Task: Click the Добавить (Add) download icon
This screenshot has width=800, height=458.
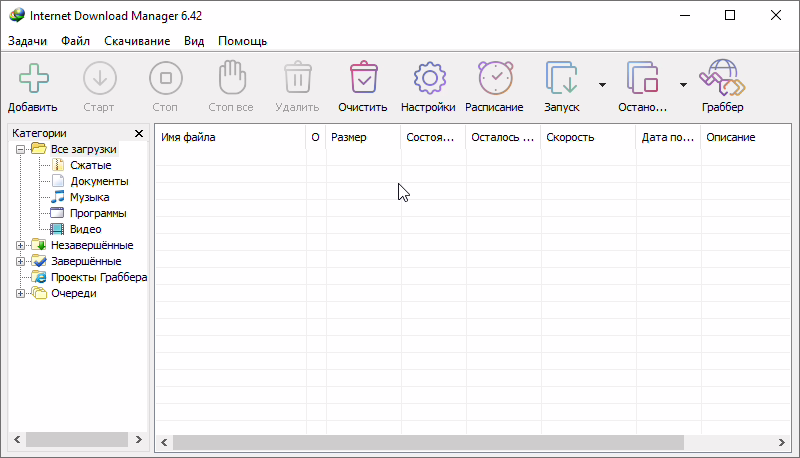Action: (x=32, y=78)
